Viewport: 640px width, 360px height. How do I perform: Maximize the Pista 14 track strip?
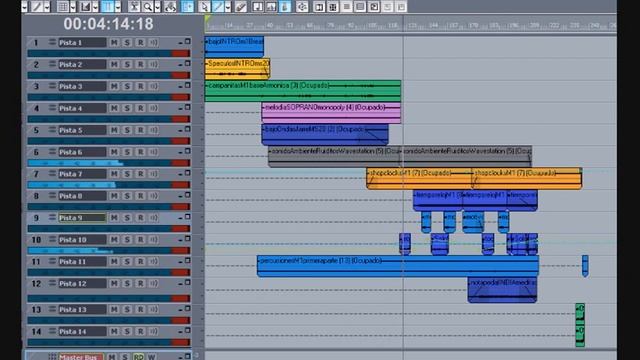point(187,331)
